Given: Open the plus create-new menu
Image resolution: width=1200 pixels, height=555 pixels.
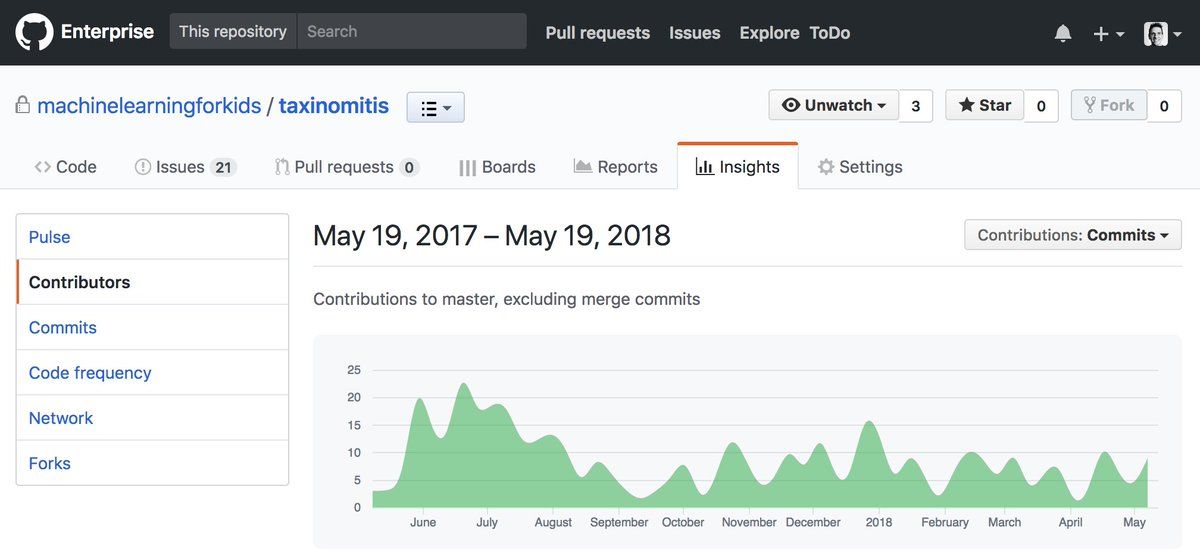Looking at the screenshot, I should point(1108,33).
